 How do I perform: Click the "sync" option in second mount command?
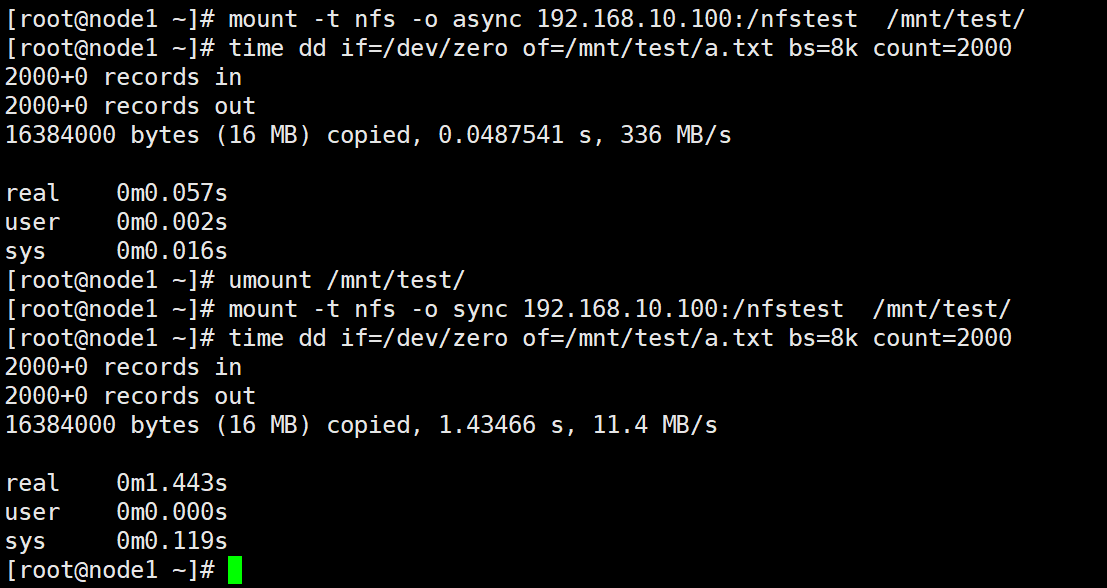[x=480, y=309]
